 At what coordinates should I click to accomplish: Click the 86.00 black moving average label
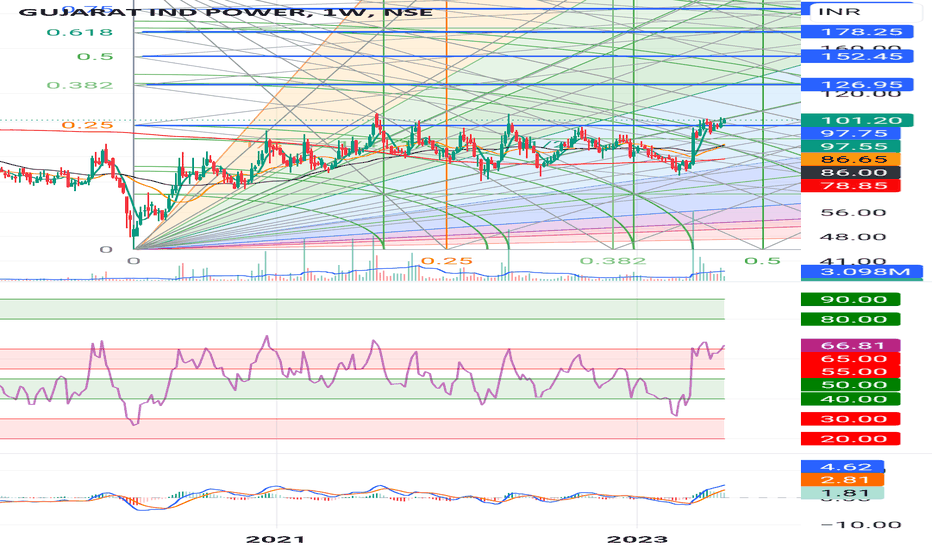[x=851, y=172]
